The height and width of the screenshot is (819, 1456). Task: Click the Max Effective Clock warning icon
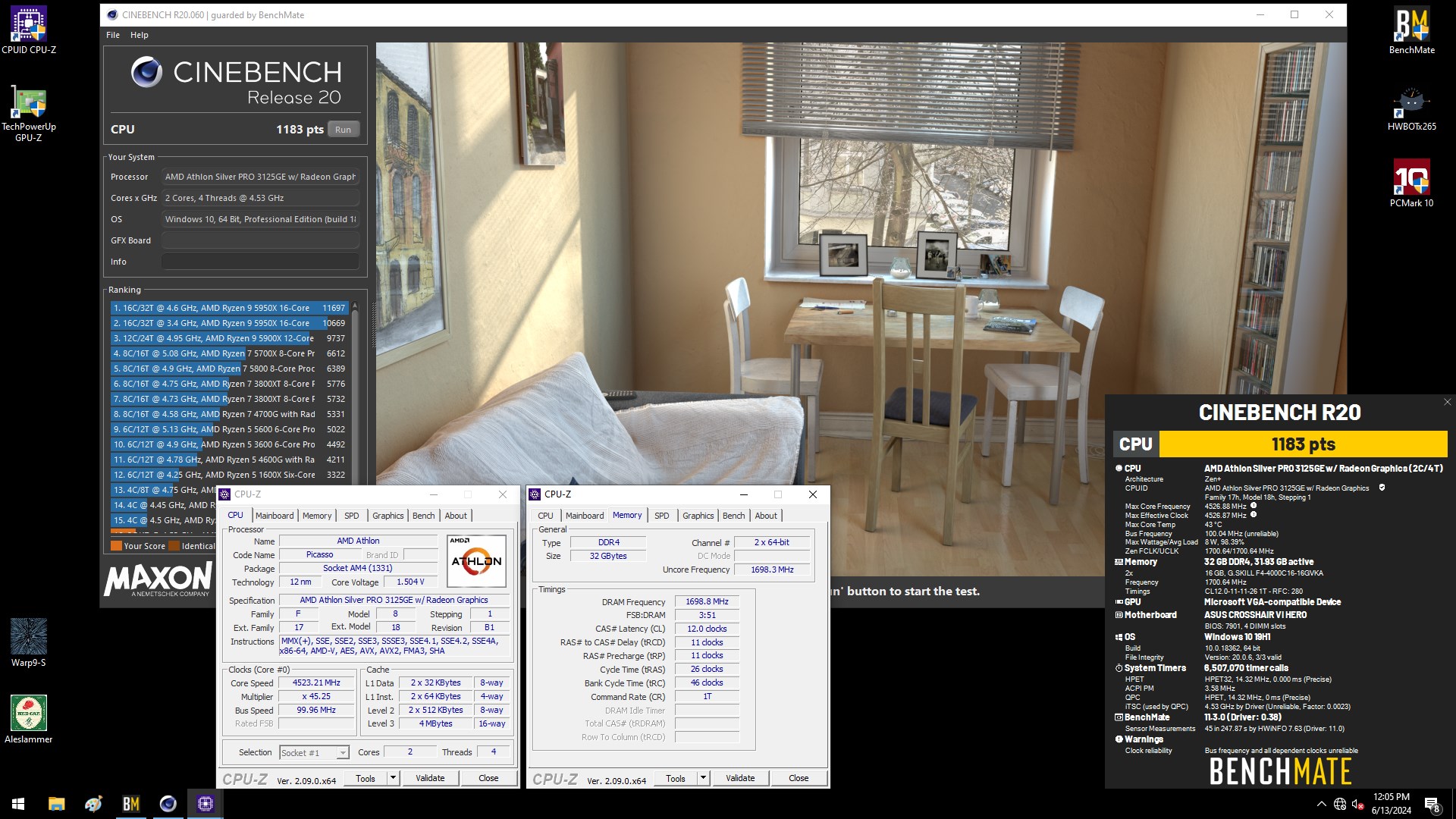tap(1254, 515)
